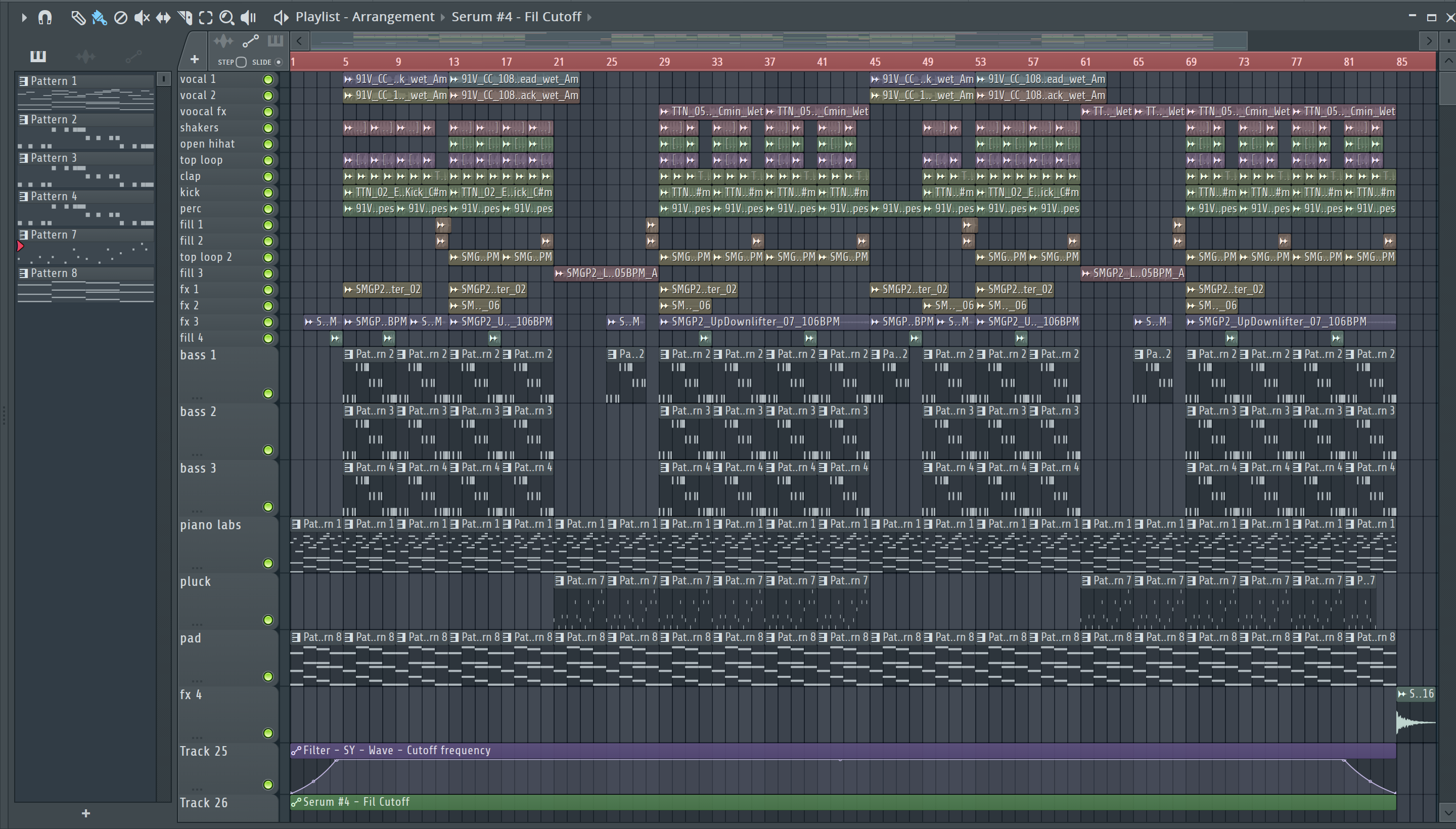
Task: Select the Draw pencil tool
Action: point(78,17)
